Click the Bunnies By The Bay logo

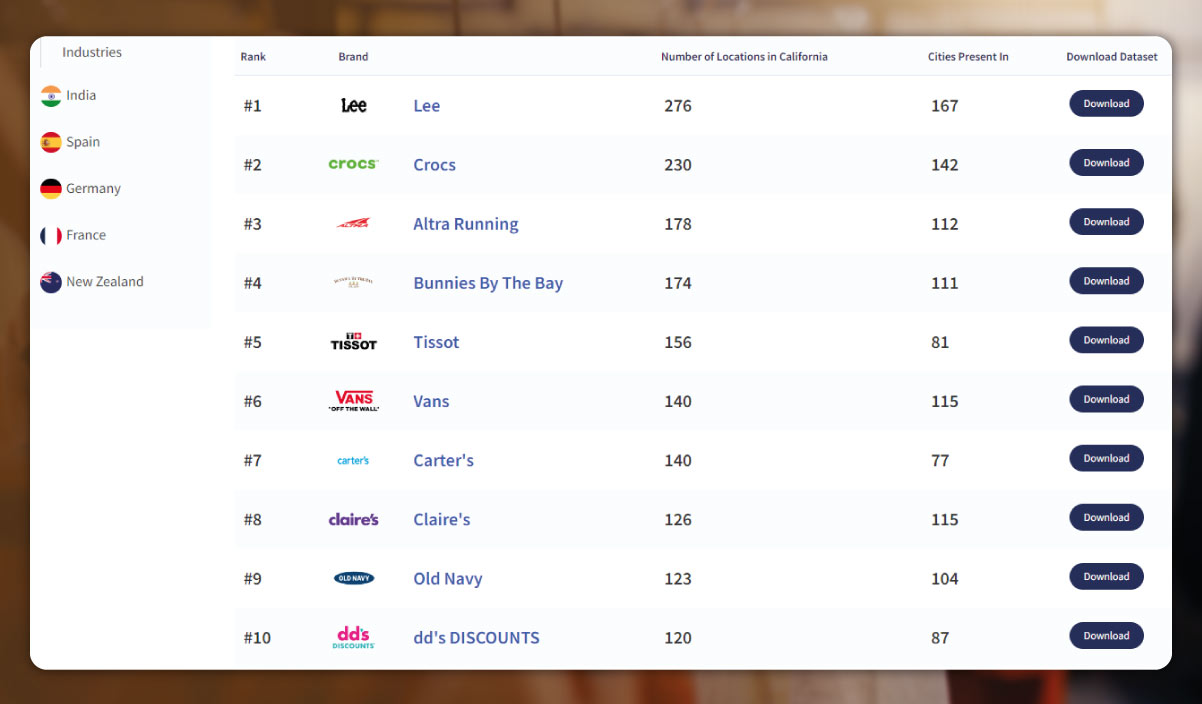click(354, 282)
